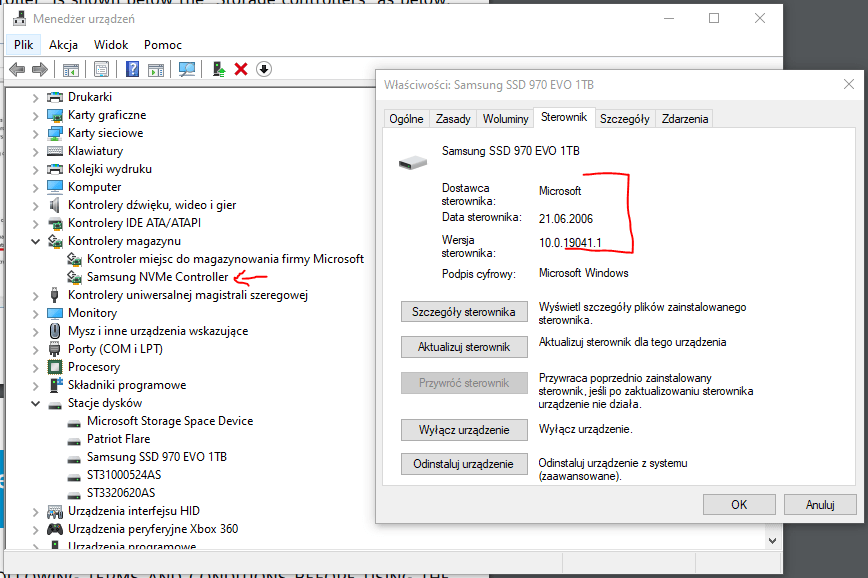Open the Plik menu
868x578 pixels.
23,45
